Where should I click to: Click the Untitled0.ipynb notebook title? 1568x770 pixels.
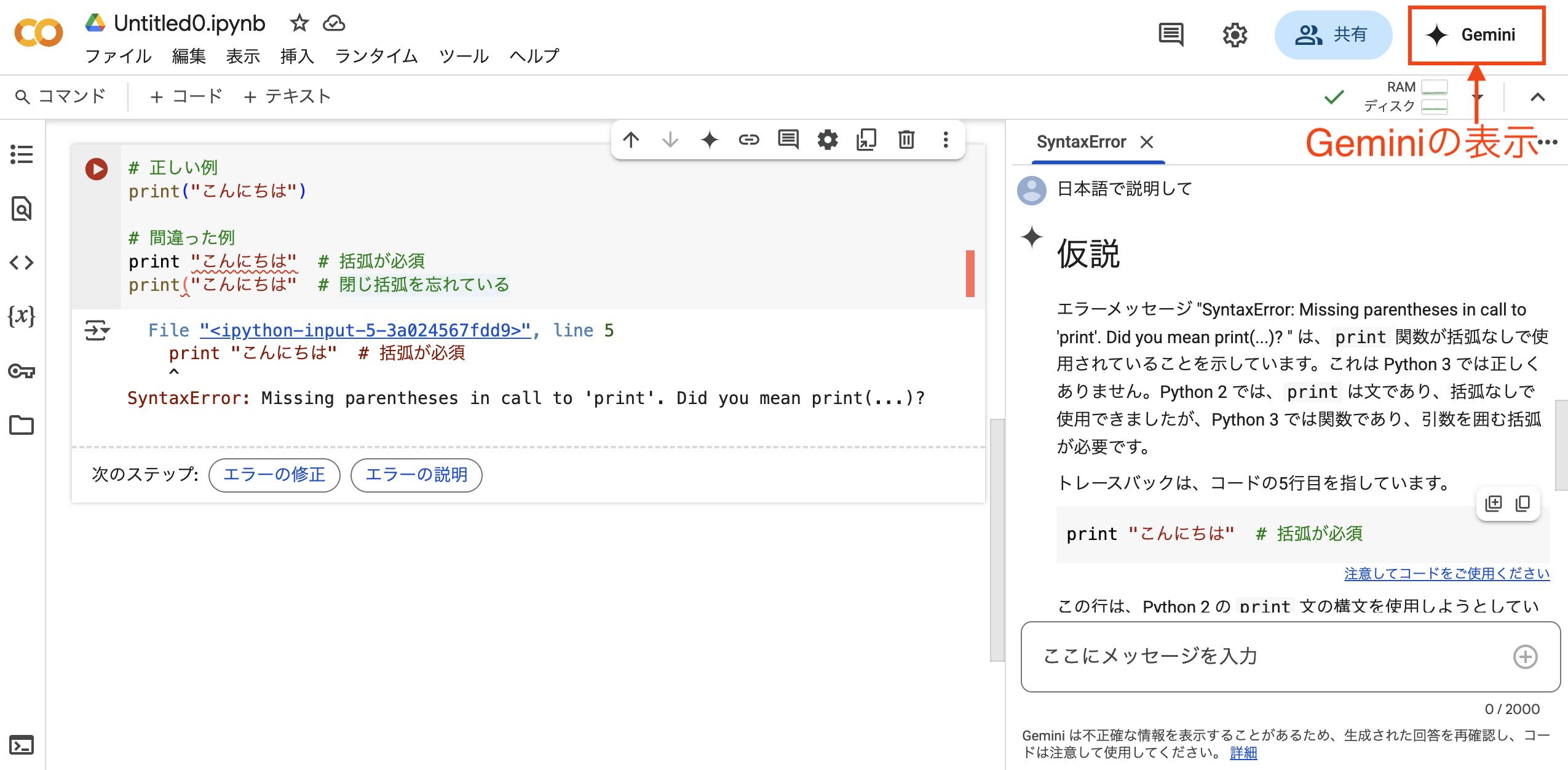click(x=189, y=23)
